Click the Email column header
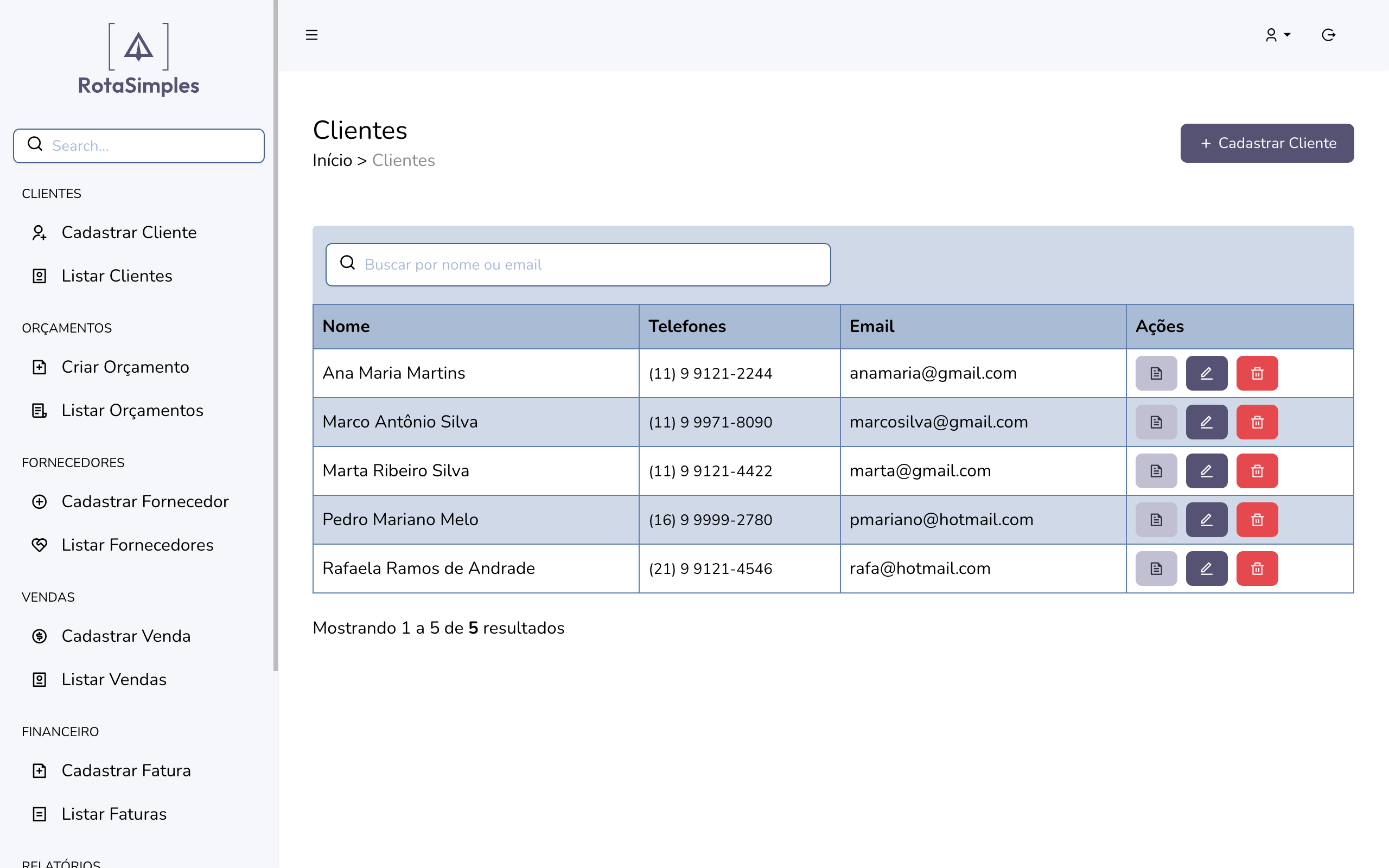1389x868 pixels. tap(983, 326)
